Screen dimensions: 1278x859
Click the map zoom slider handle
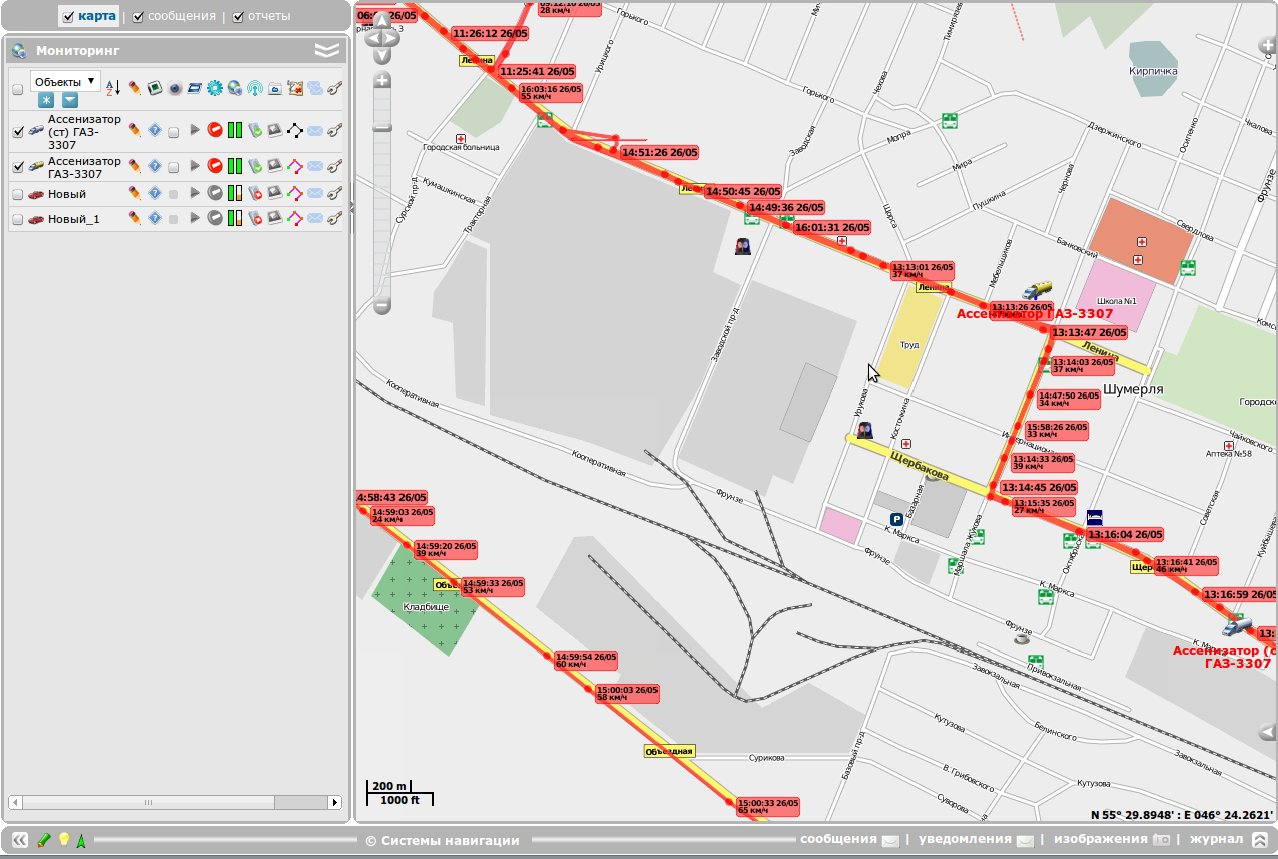coord(382,127)
